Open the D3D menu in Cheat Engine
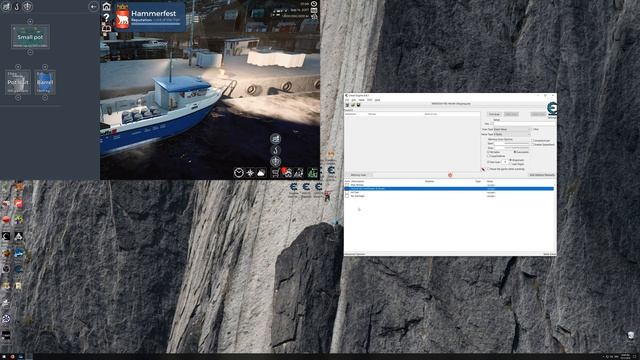 pos(369,100)
